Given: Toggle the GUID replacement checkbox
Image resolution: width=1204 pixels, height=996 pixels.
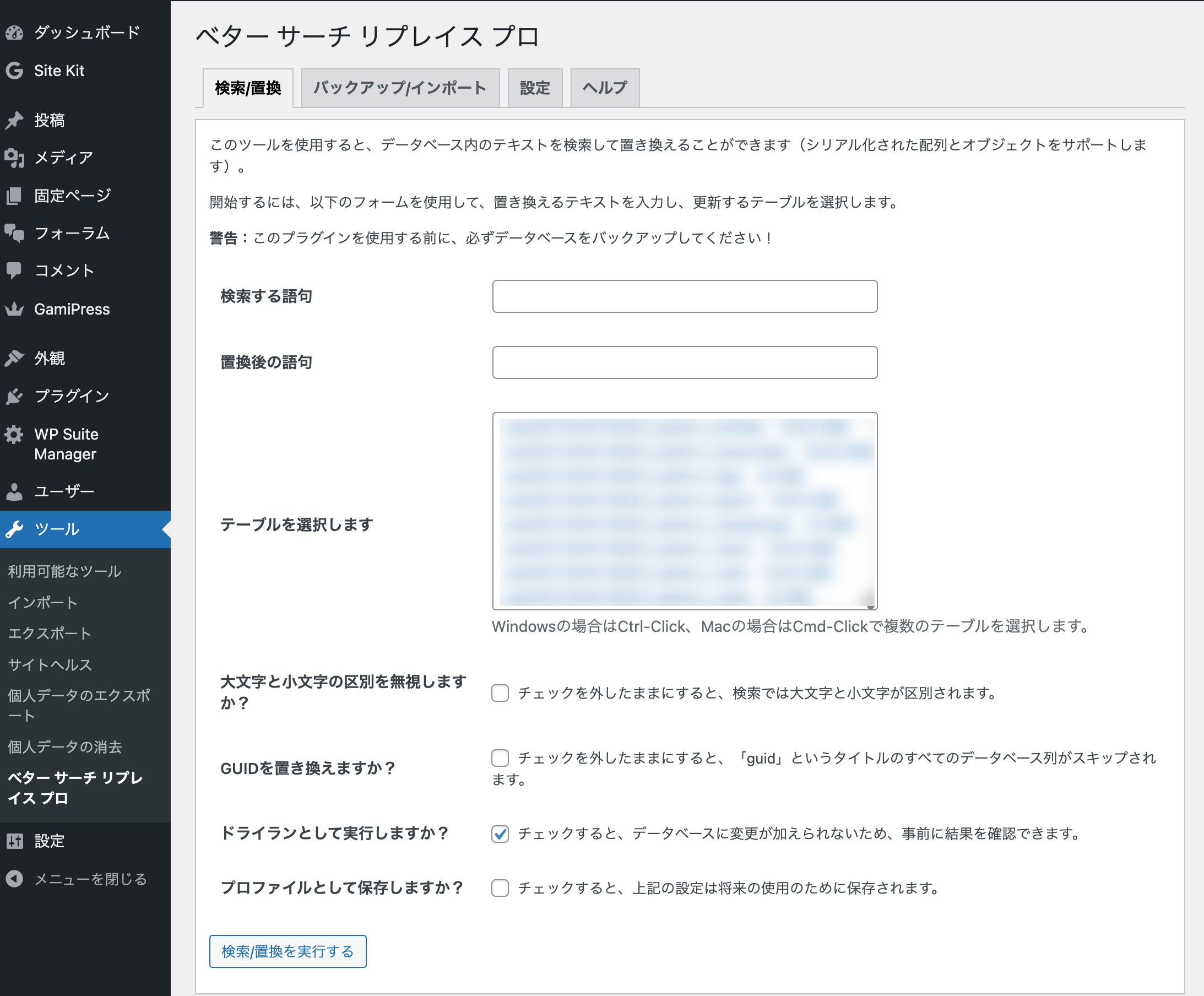Looking at the screenshot, I should point(500,757).
